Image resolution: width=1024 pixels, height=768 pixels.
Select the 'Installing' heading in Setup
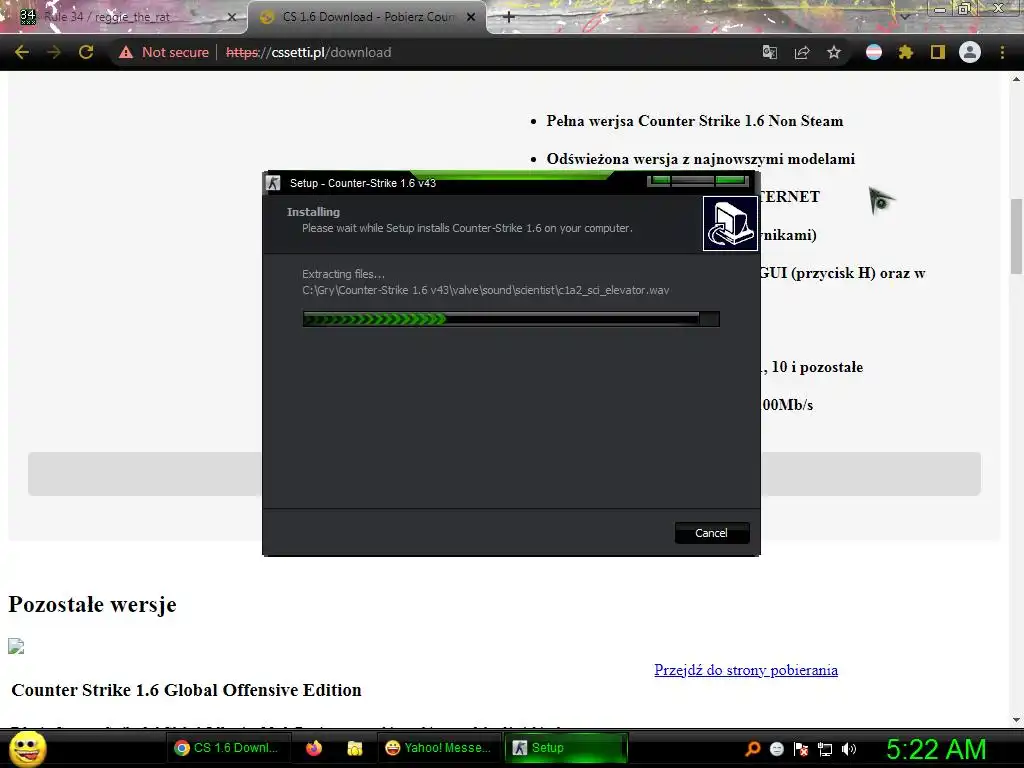pos(313,212)
